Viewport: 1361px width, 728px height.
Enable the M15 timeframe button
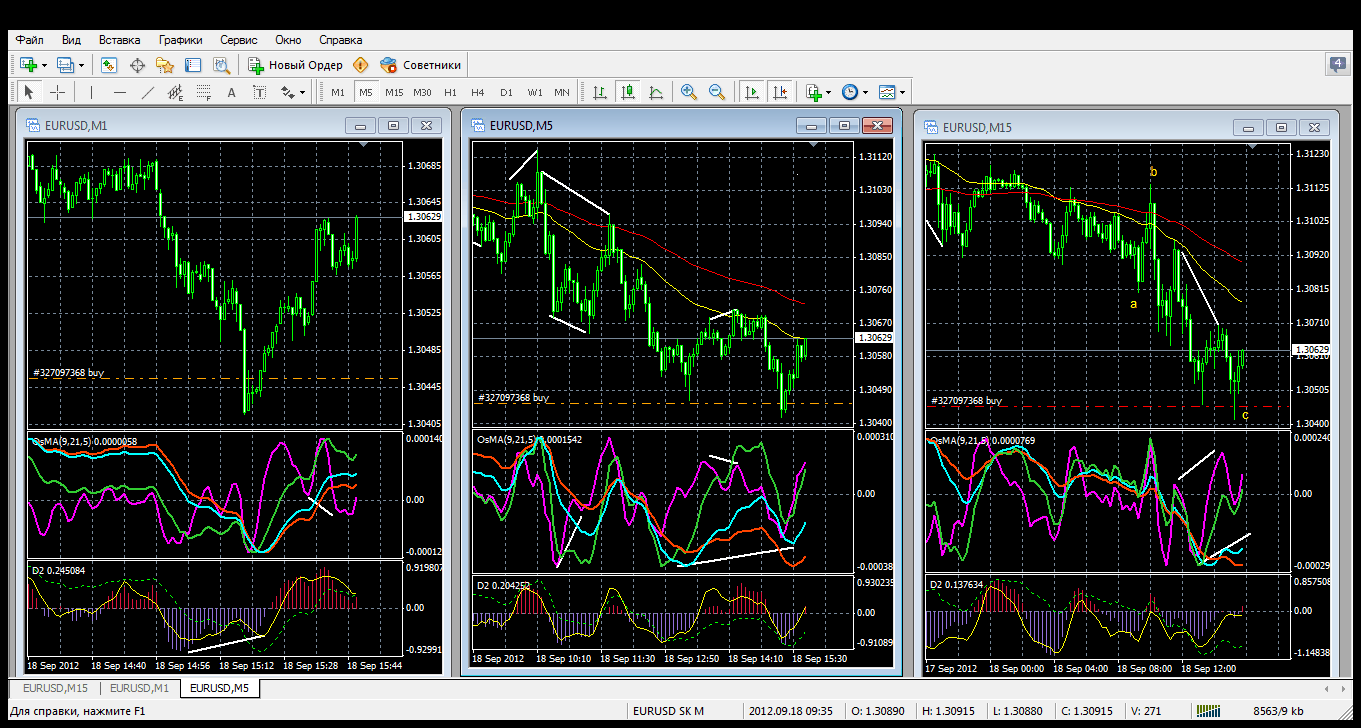click(x=394, y=92)
